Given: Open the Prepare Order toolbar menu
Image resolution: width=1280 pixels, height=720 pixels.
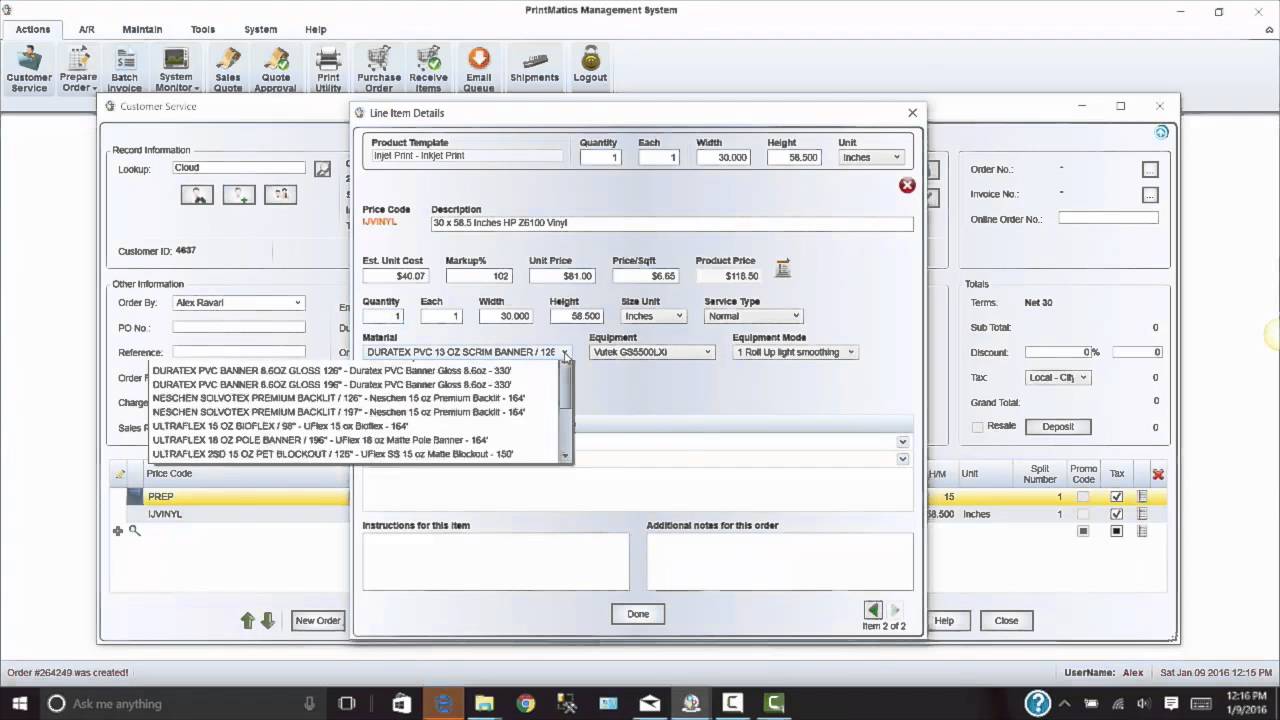Looking at the screenshot, I should 78,69.
